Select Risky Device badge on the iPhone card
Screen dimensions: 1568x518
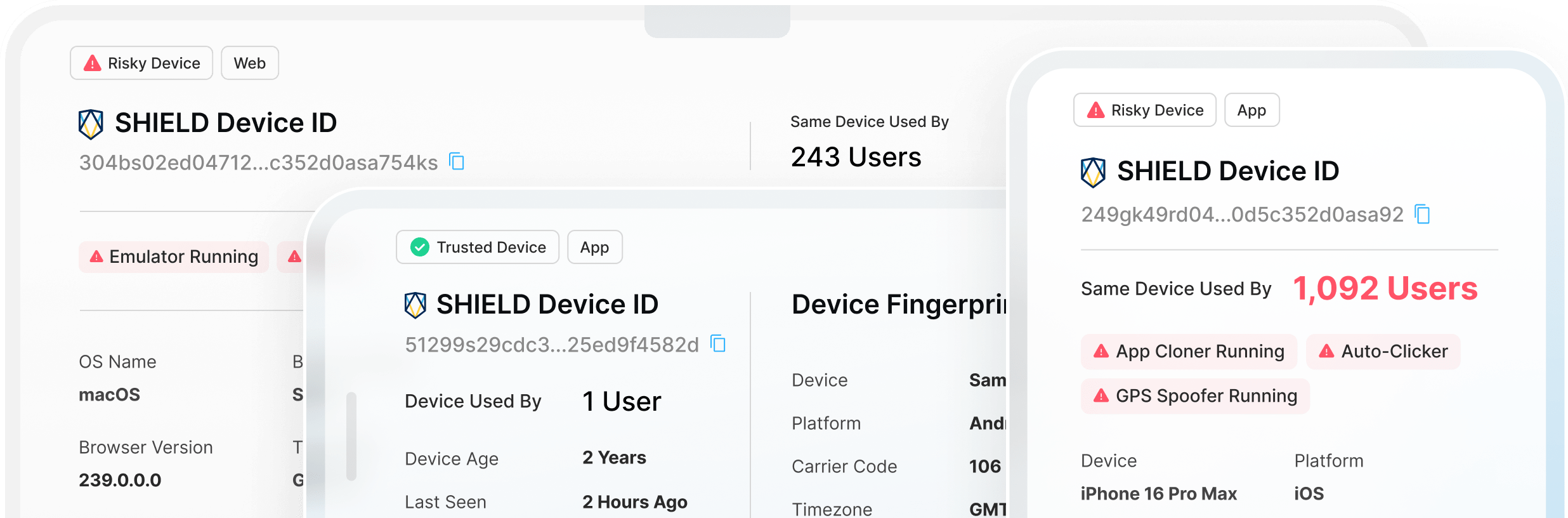point(1145,110)
